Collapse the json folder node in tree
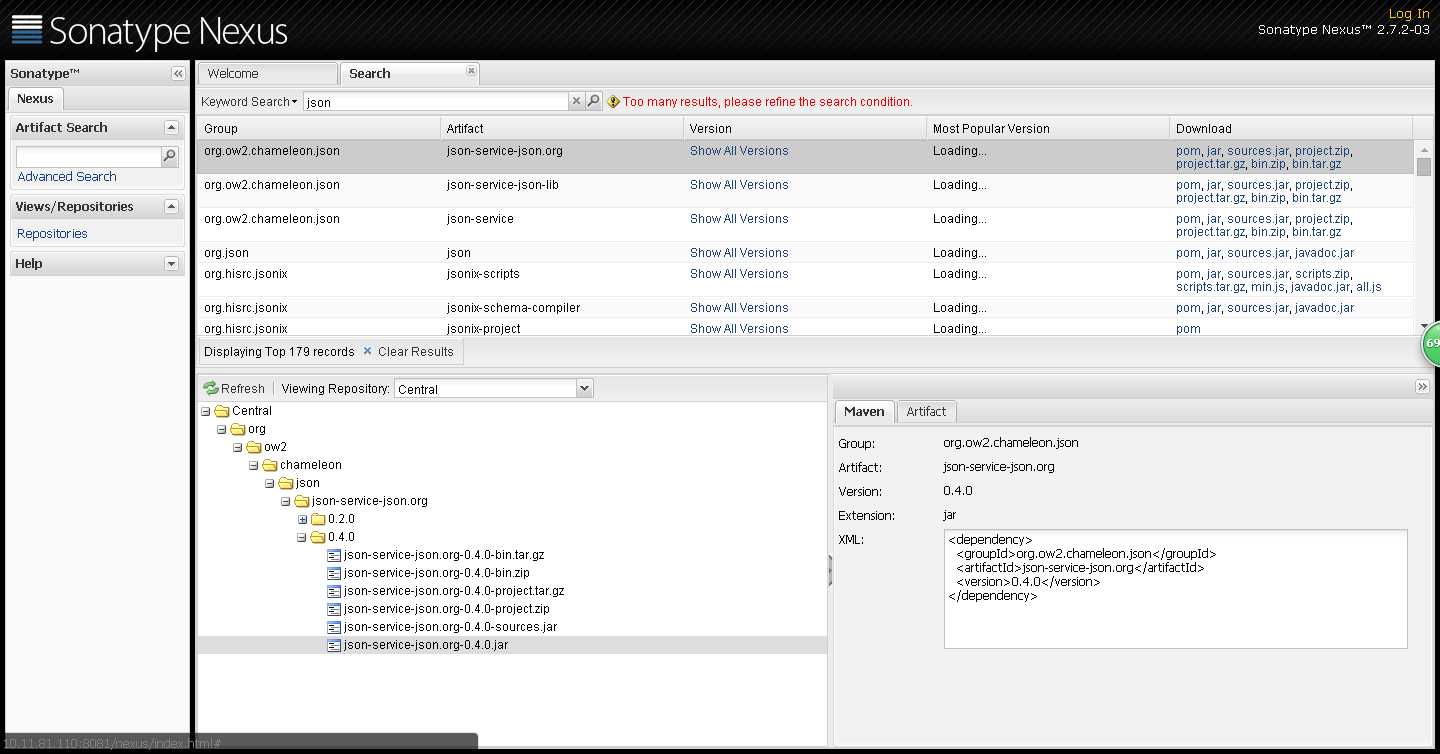Viewport: 1440px width, 754px height. pos(270,483)
